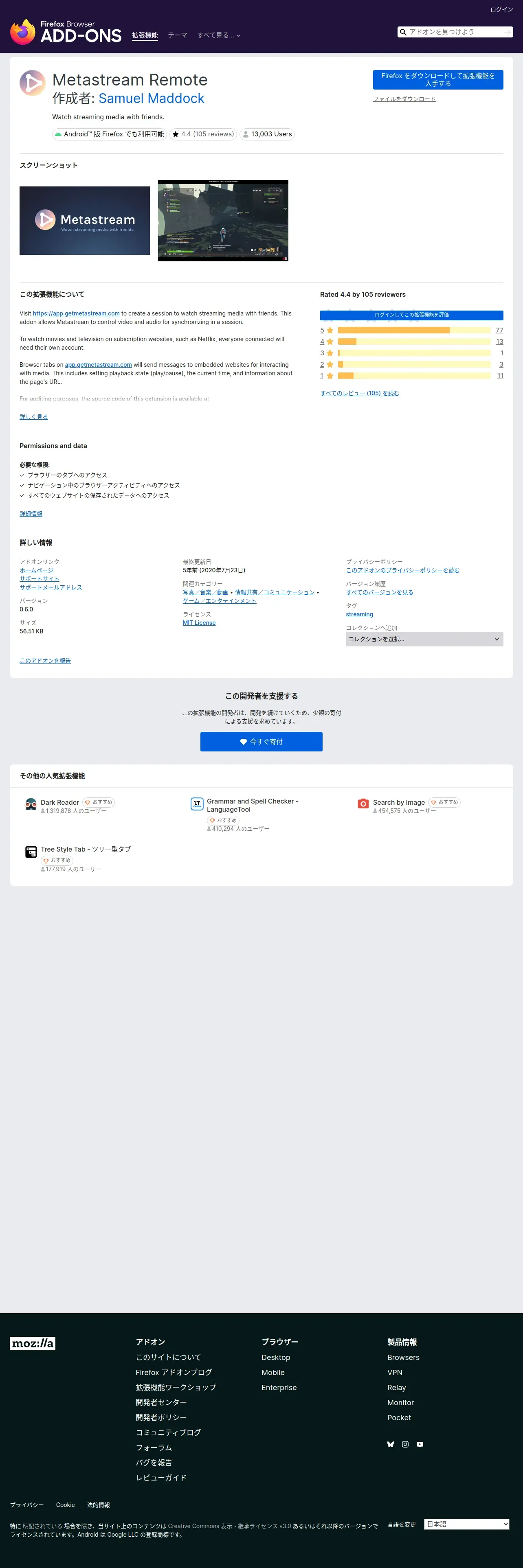Viewport: 523px width, 1568px height.
Task: Open the サポートサイト link
Action: pos(39,579)
